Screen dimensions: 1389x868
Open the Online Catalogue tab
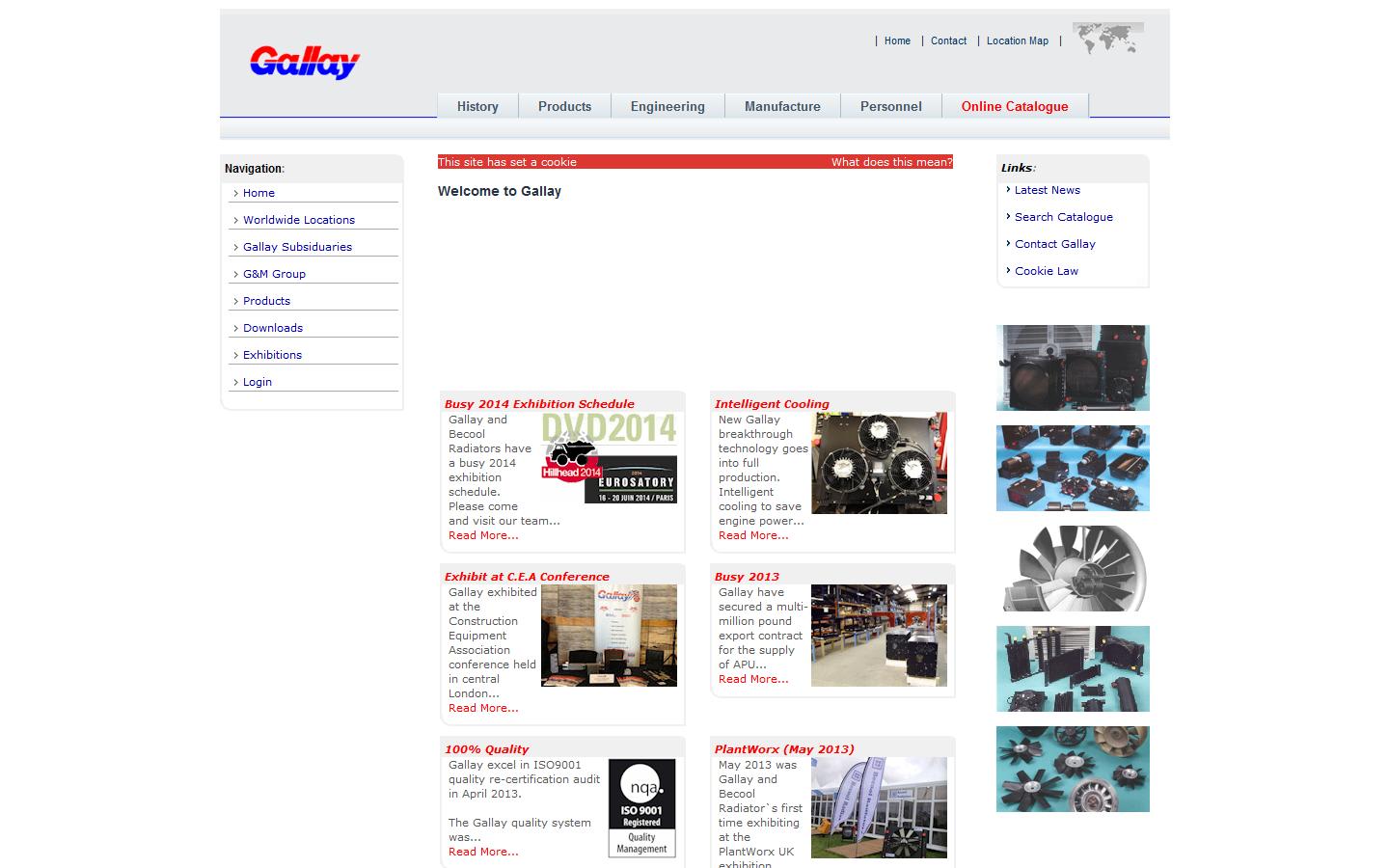[x=1014, y=106]
